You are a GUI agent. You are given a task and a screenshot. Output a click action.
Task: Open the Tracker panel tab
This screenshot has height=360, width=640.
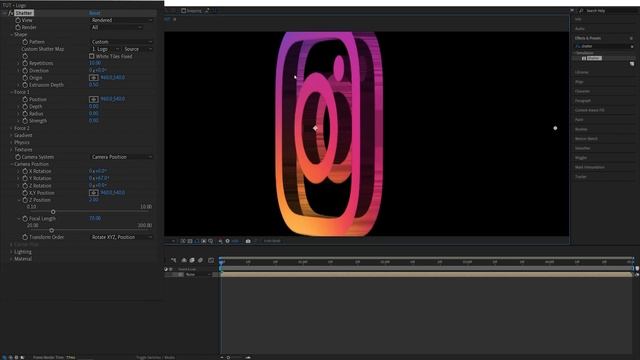click(x=581, y=177)
